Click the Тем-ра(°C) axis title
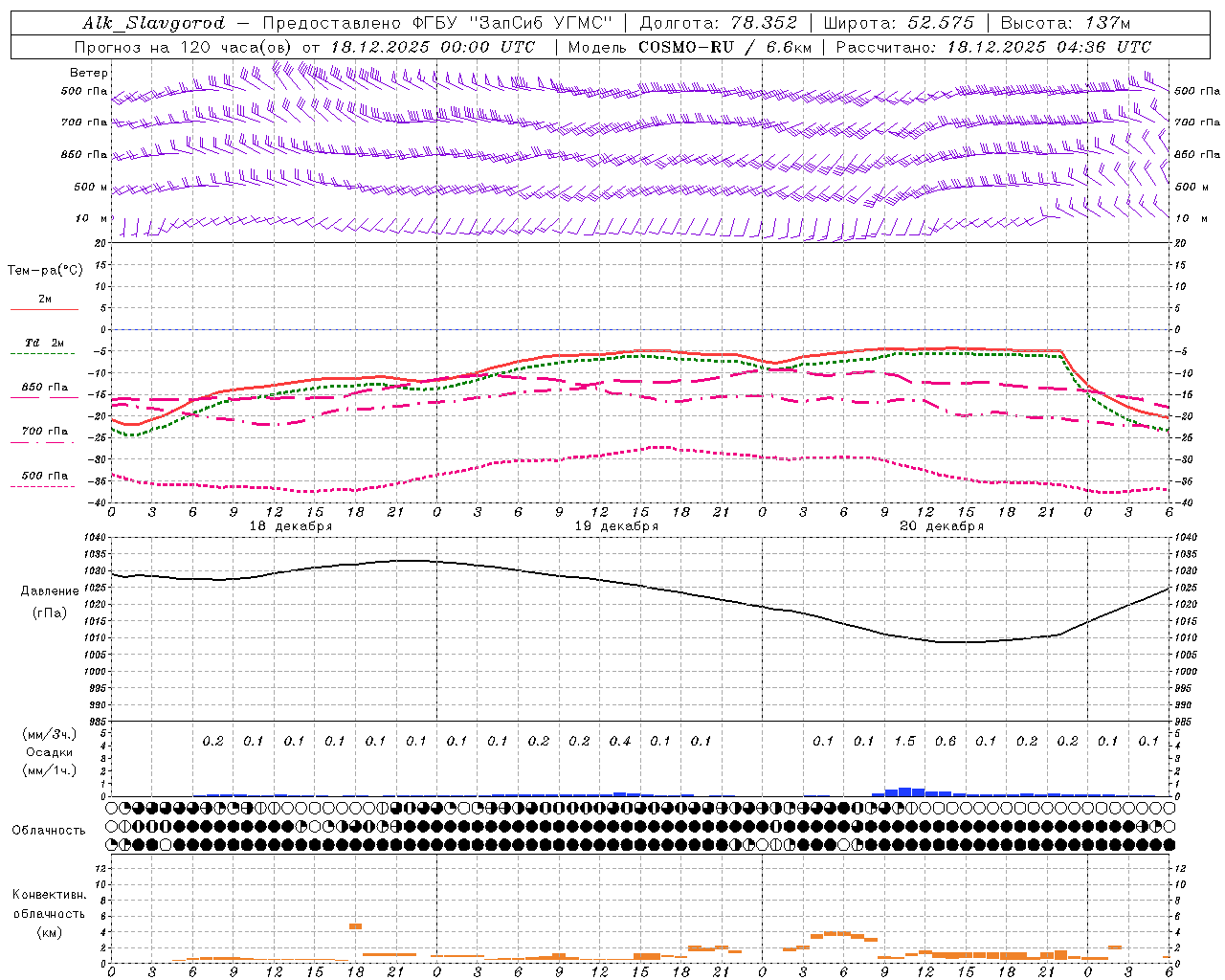The image size is (1225, 980). coord(45,271)
